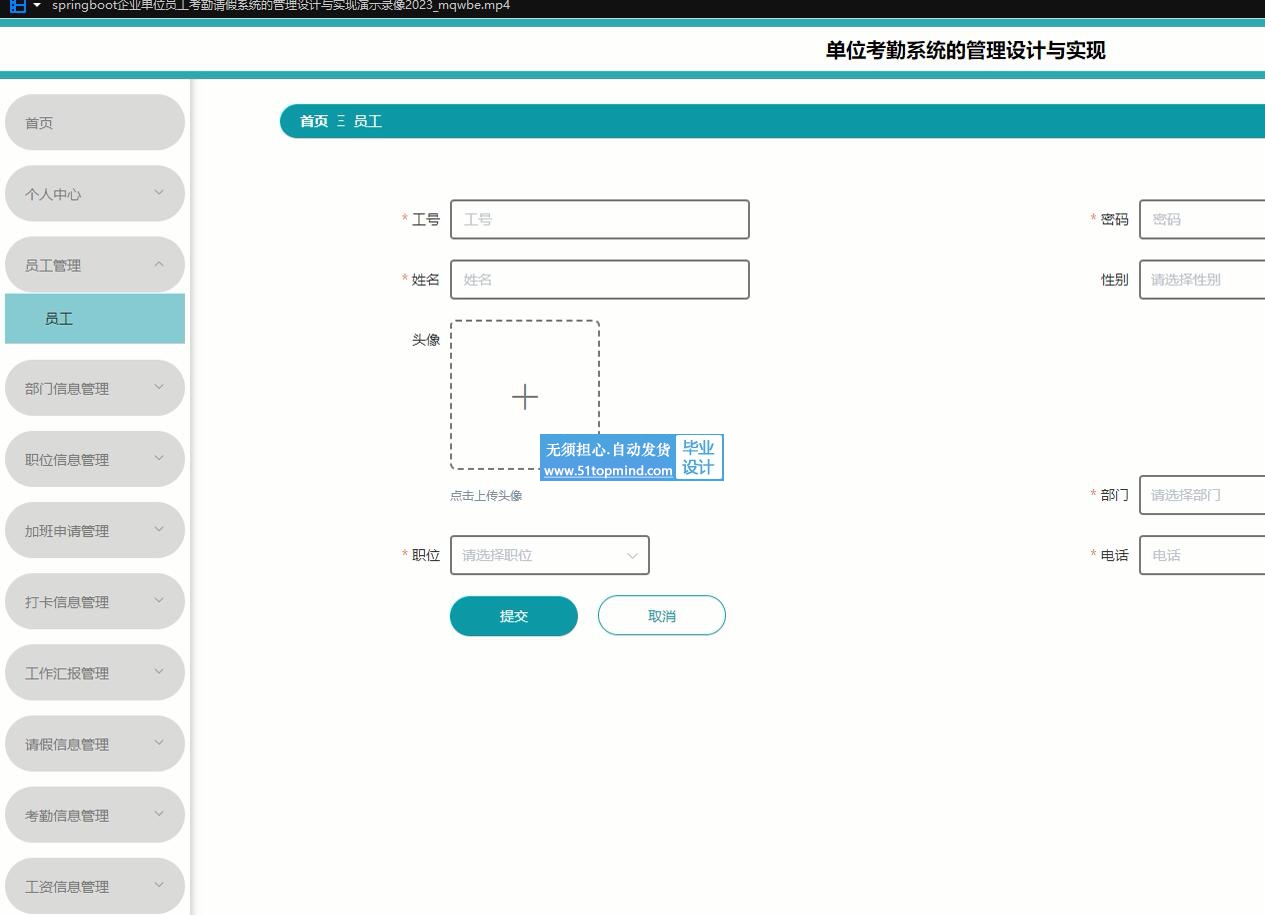1265x915 pixels.
Task: Open the title bar dropdown arrow
Action: (37, 6)
